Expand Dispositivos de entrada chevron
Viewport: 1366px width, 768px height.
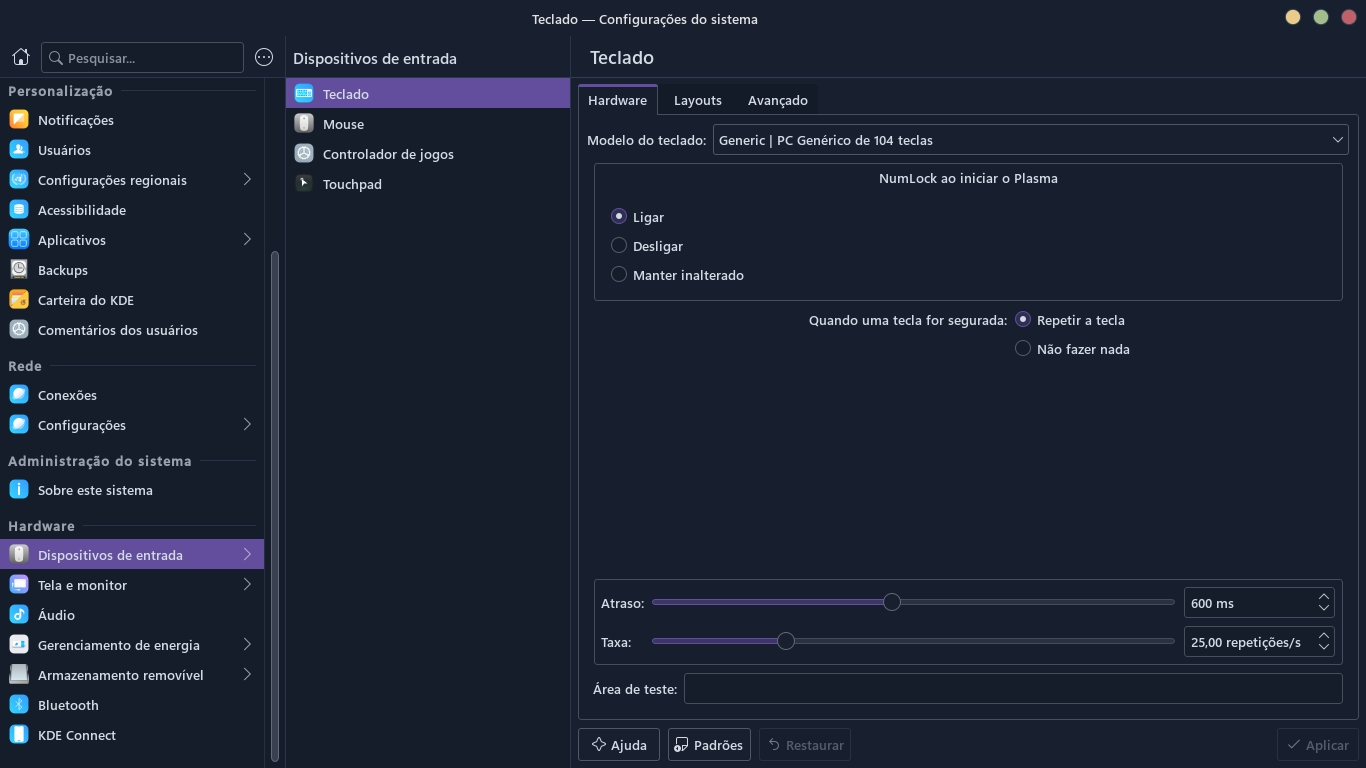247,555
